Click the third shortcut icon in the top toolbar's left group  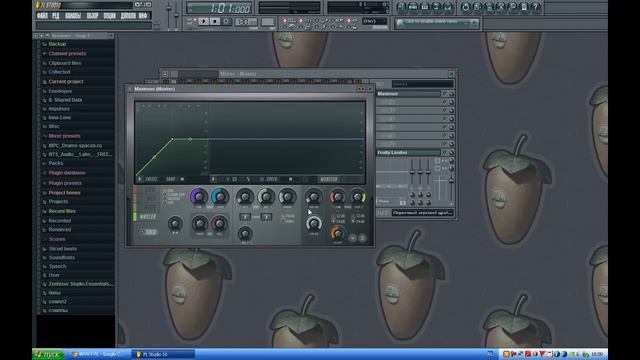click(425, 7)
